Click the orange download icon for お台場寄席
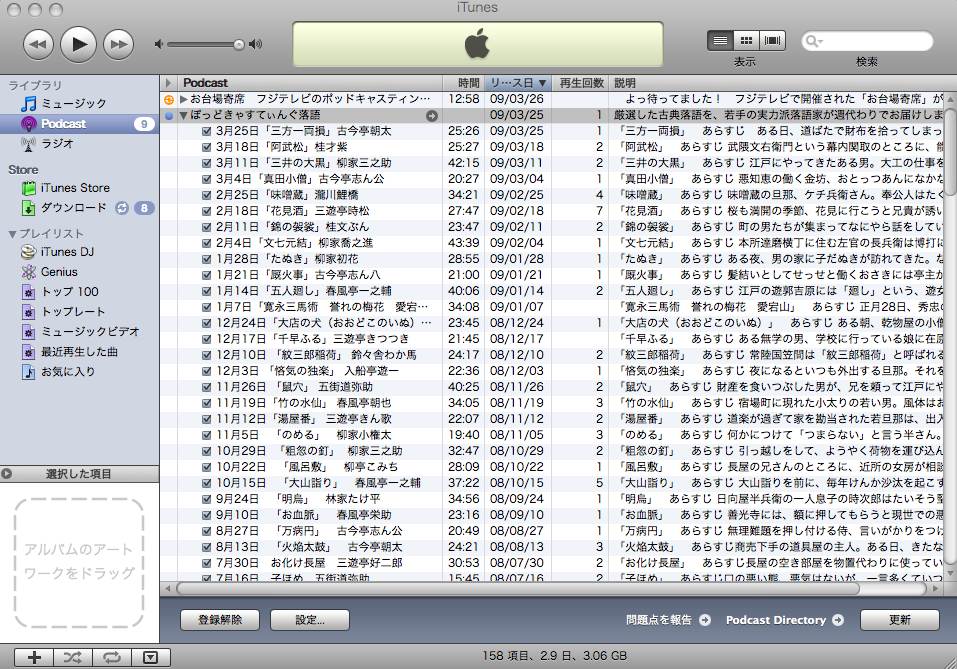 pyautogui.click(x=169, y=99)
